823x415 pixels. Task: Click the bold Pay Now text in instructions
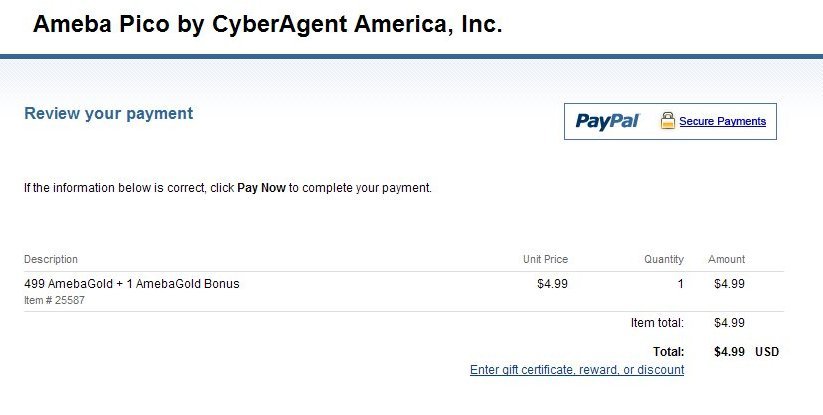(261, 188)
